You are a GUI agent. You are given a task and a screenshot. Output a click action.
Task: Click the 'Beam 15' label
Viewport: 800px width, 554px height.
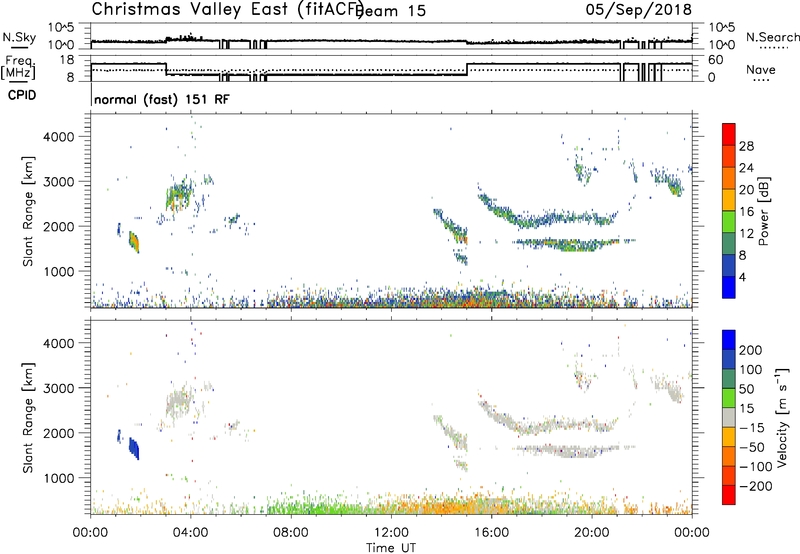point(392,11)
